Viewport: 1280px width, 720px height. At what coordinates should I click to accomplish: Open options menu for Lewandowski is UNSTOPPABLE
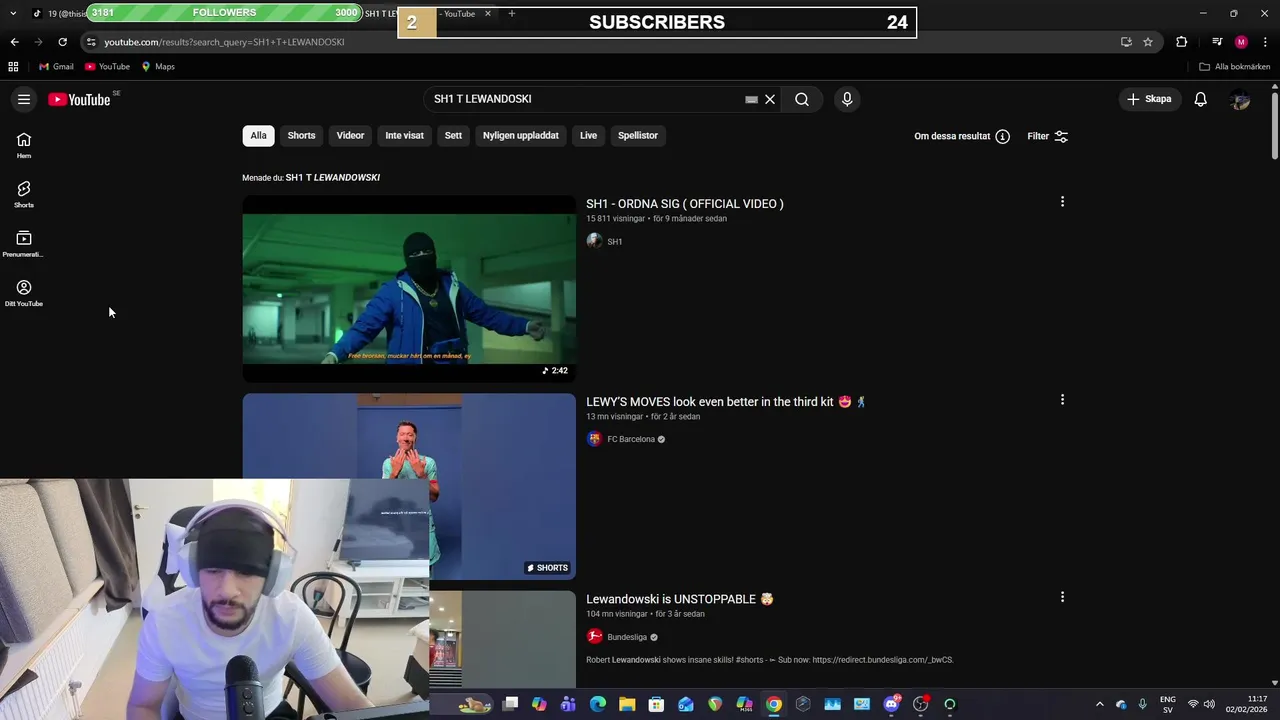tap(1062, 597)
